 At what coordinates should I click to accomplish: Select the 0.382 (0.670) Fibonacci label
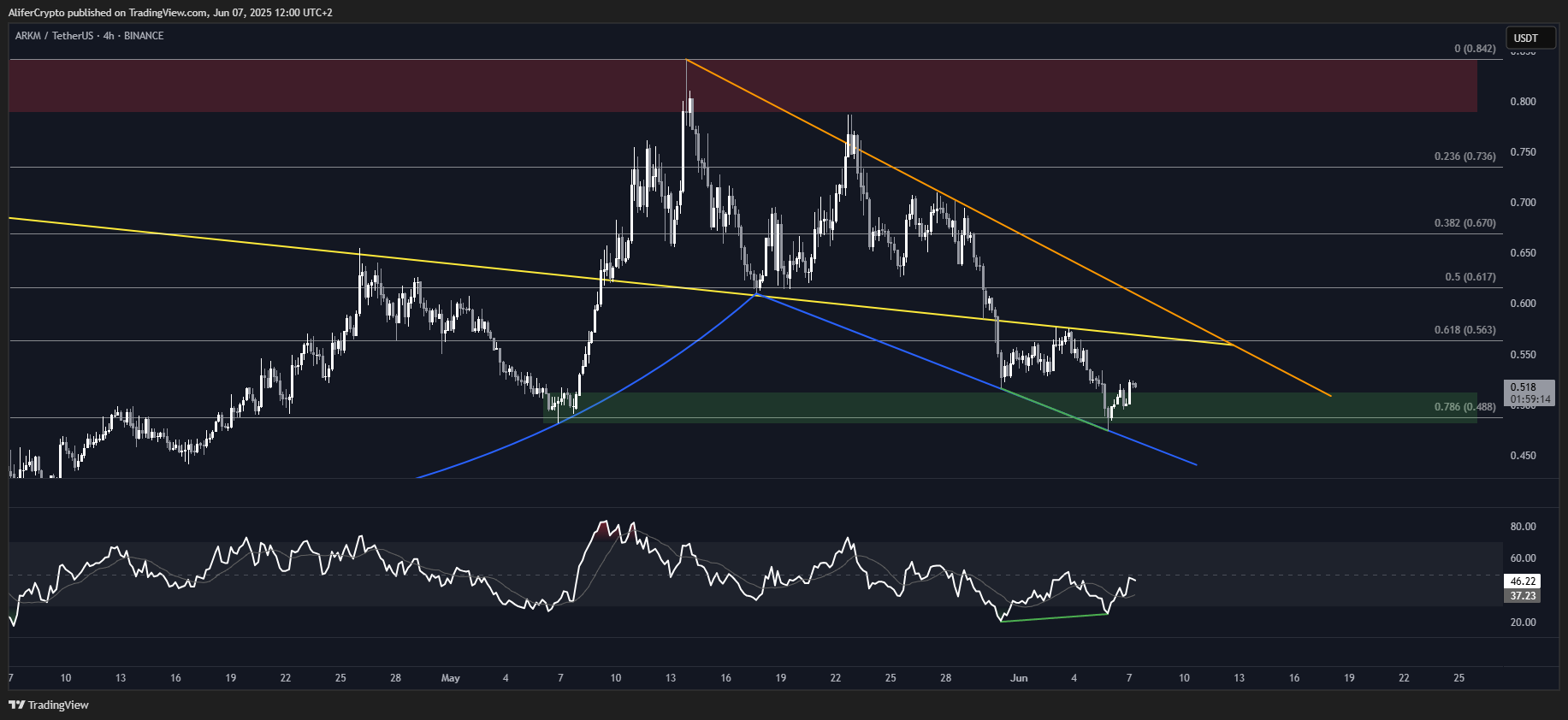[1465, 223]
